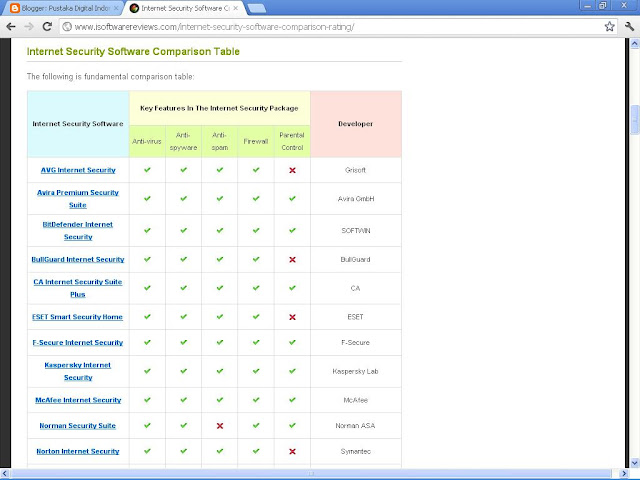Click the red X in Norton row

292,451
